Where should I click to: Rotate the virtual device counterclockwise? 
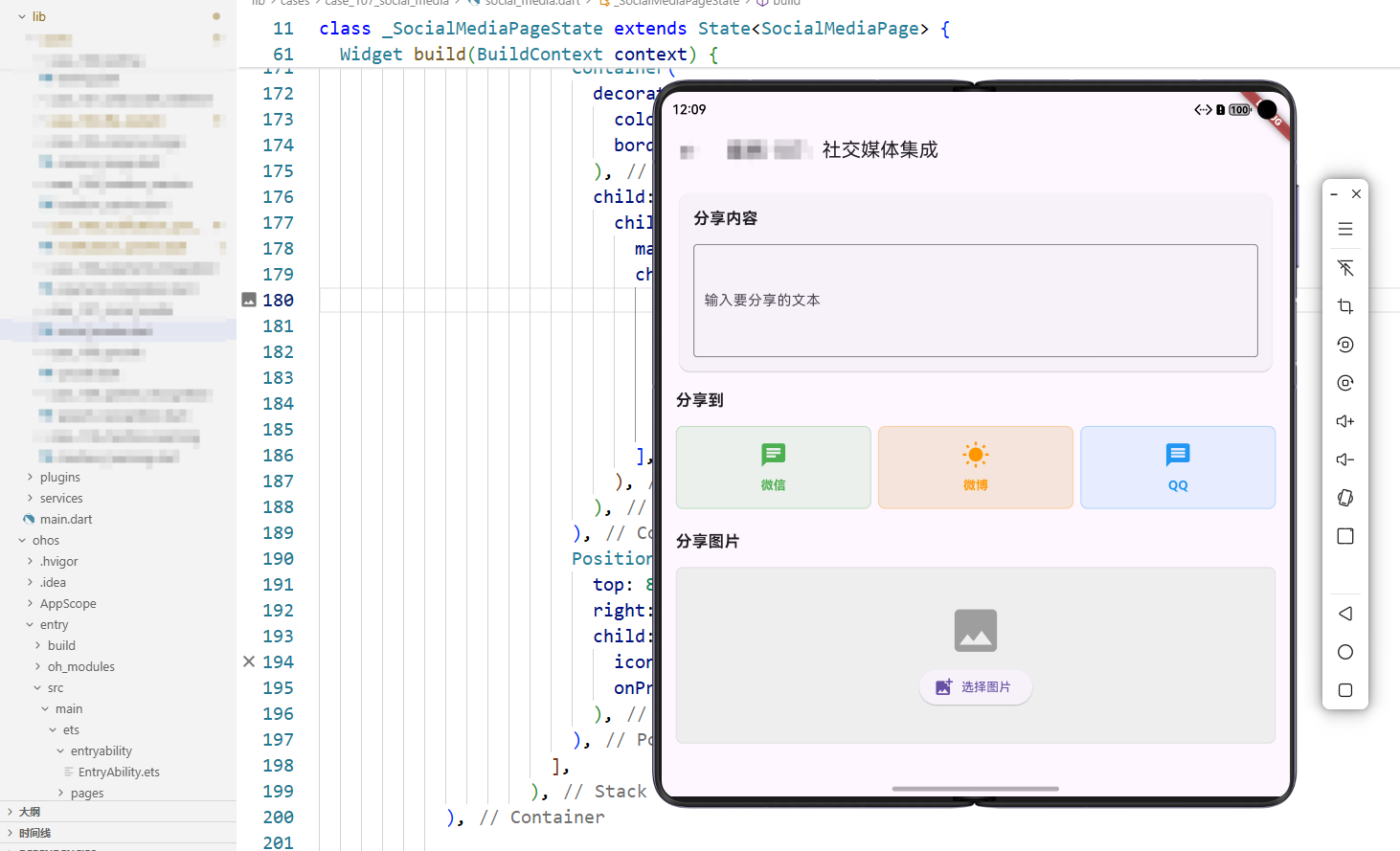click(1345, 345)
